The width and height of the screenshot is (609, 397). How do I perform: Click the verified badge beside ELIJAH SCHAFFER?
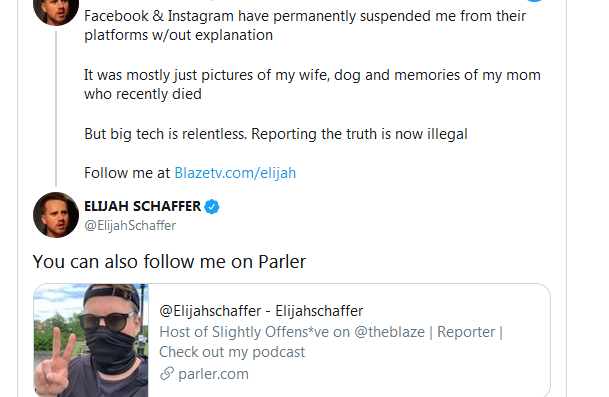tap(212, 207)
